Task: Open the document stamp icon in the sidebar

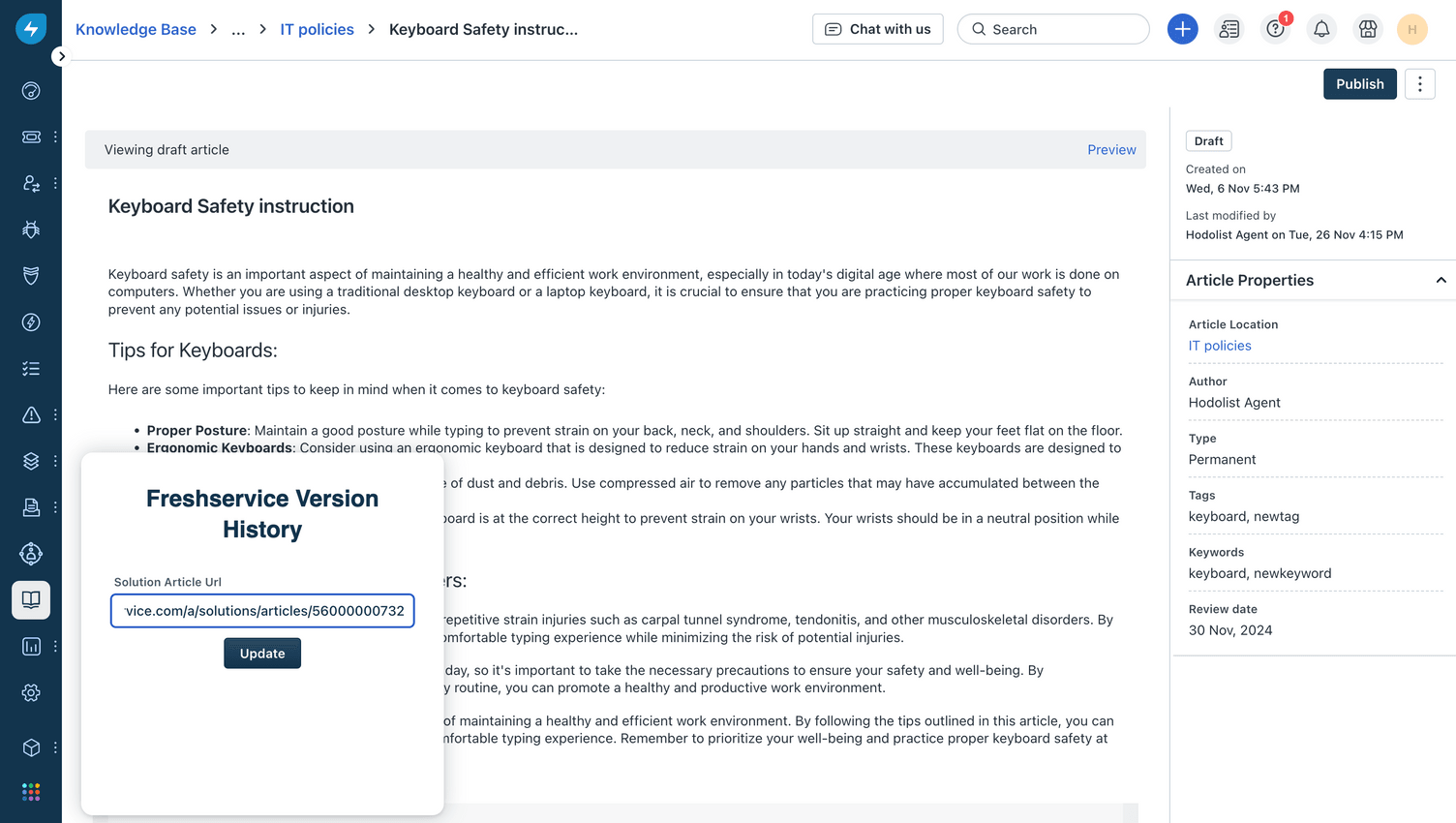Action: [x=31, y=507]
